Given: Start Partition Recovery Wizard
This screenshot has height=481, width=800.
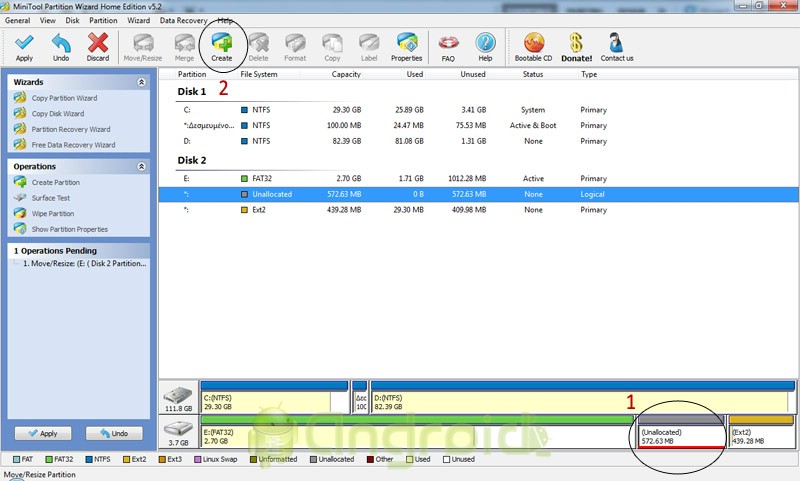Looking at the screenshot, I should [70, 130].
